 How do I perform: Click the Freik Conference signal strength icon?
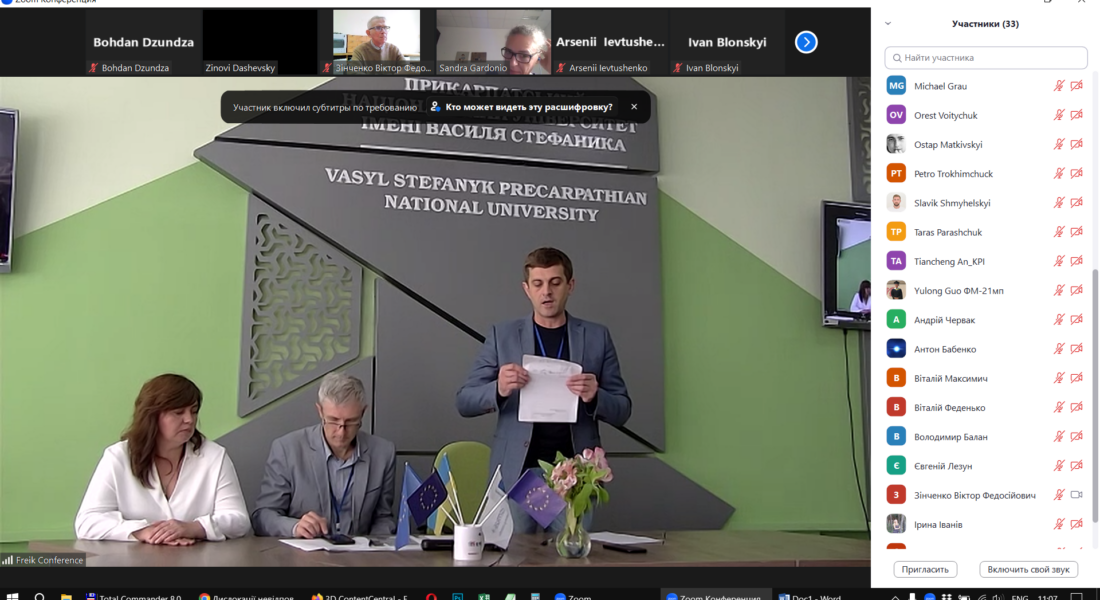(7, 560)
